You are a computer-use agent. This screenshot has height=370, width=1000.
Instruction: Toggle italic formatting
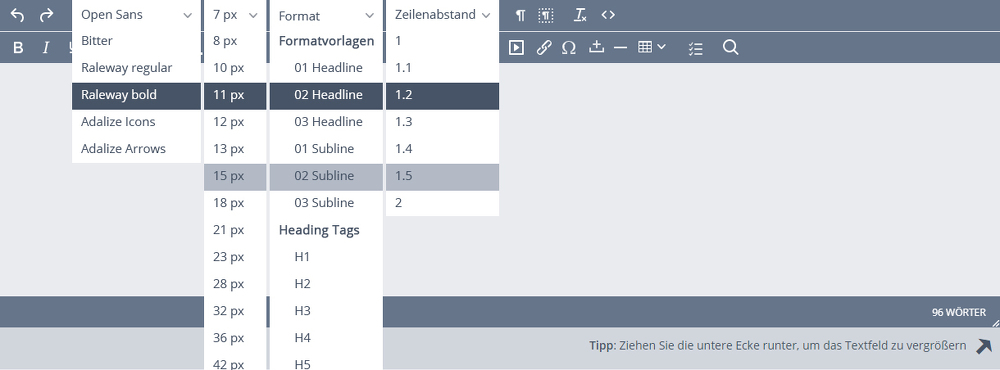click(x=45, y=48)
